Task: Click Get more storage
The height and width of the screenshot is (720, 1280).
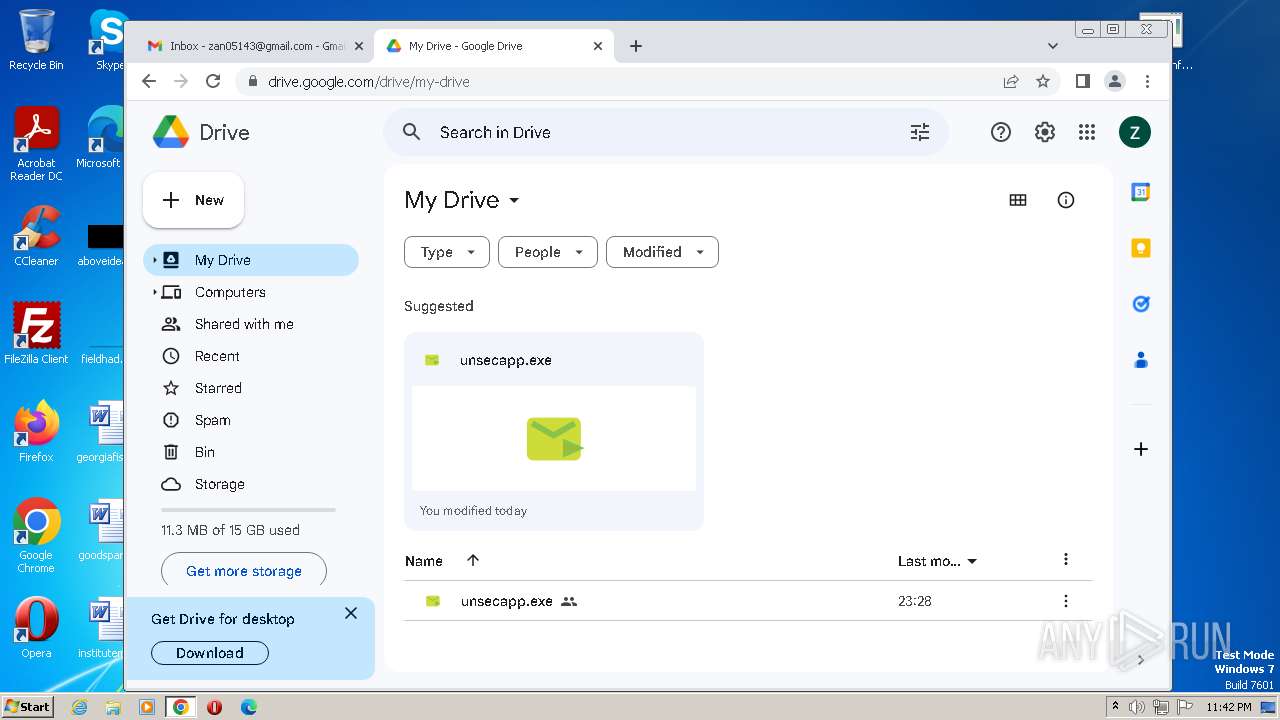Action: click(x=244, y=571)
